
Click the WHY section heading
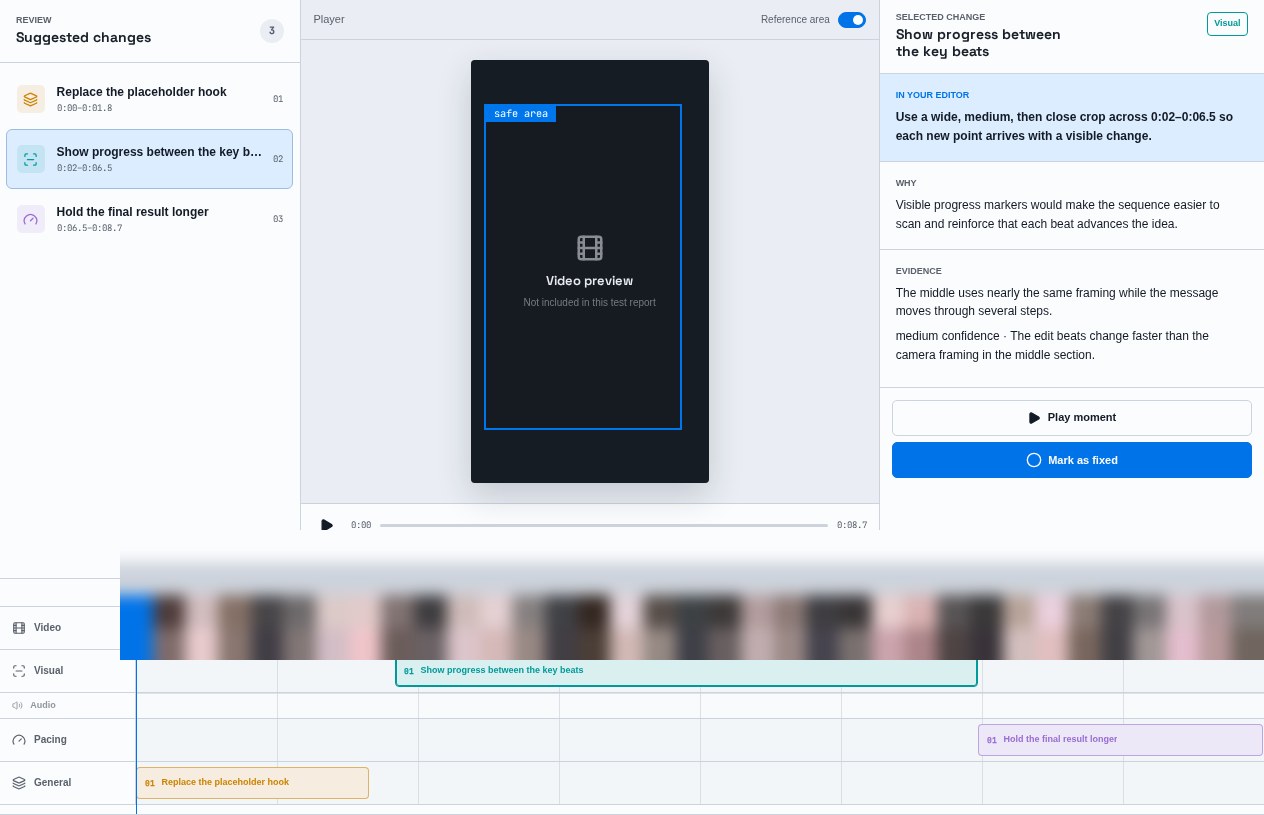[906, 183]
